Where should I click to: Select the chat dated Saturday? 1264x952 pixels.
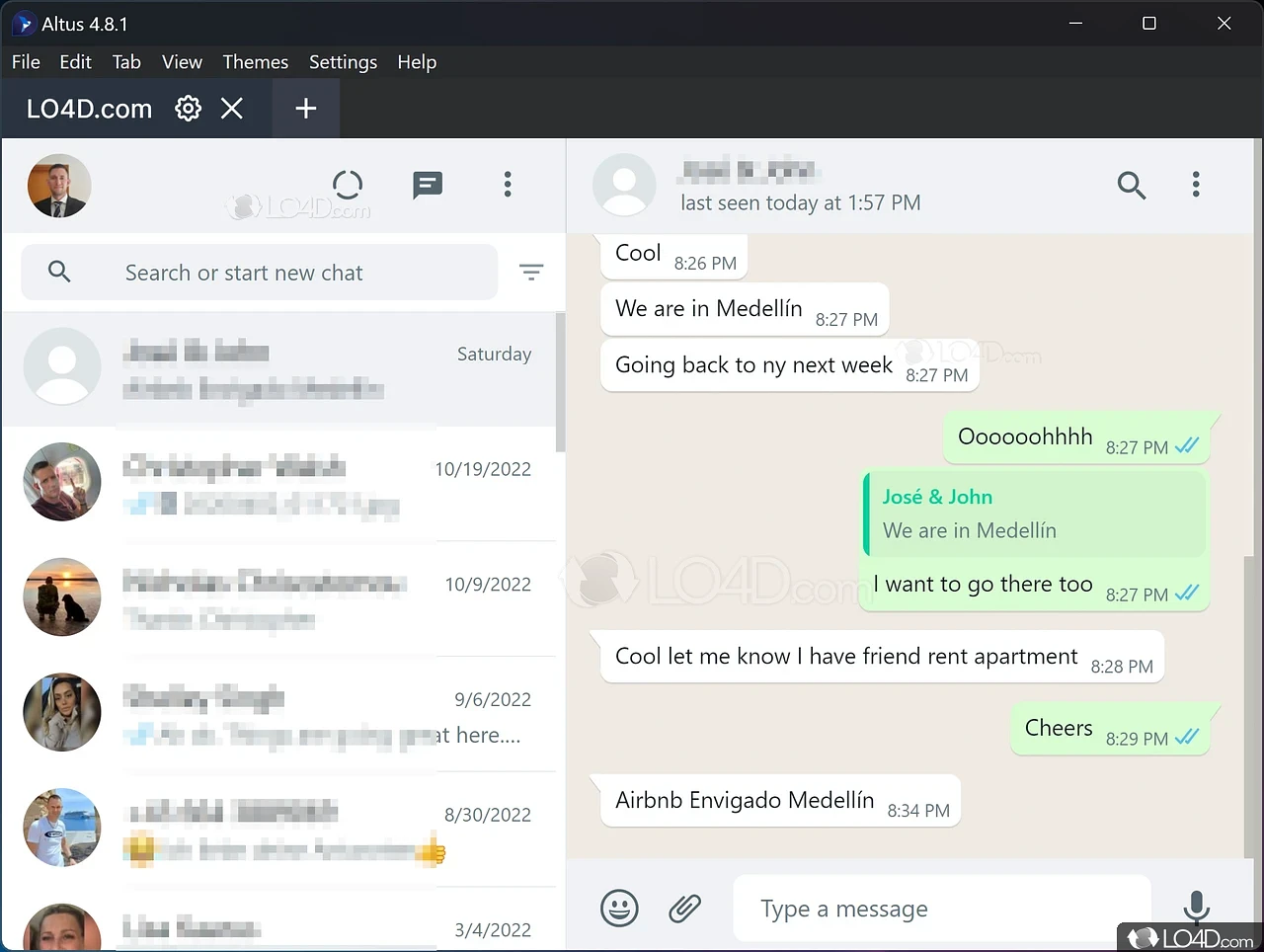coord(279,369)
